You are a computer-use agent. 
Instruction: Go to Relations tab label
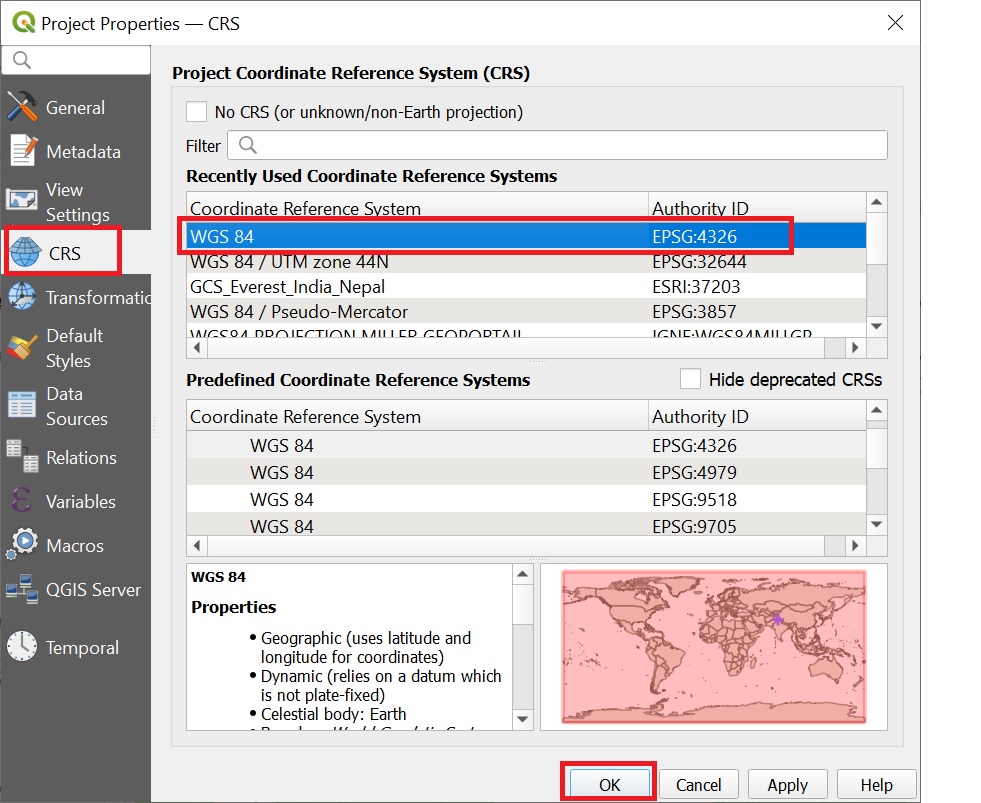pyautogui.click(x=81, y=458)
